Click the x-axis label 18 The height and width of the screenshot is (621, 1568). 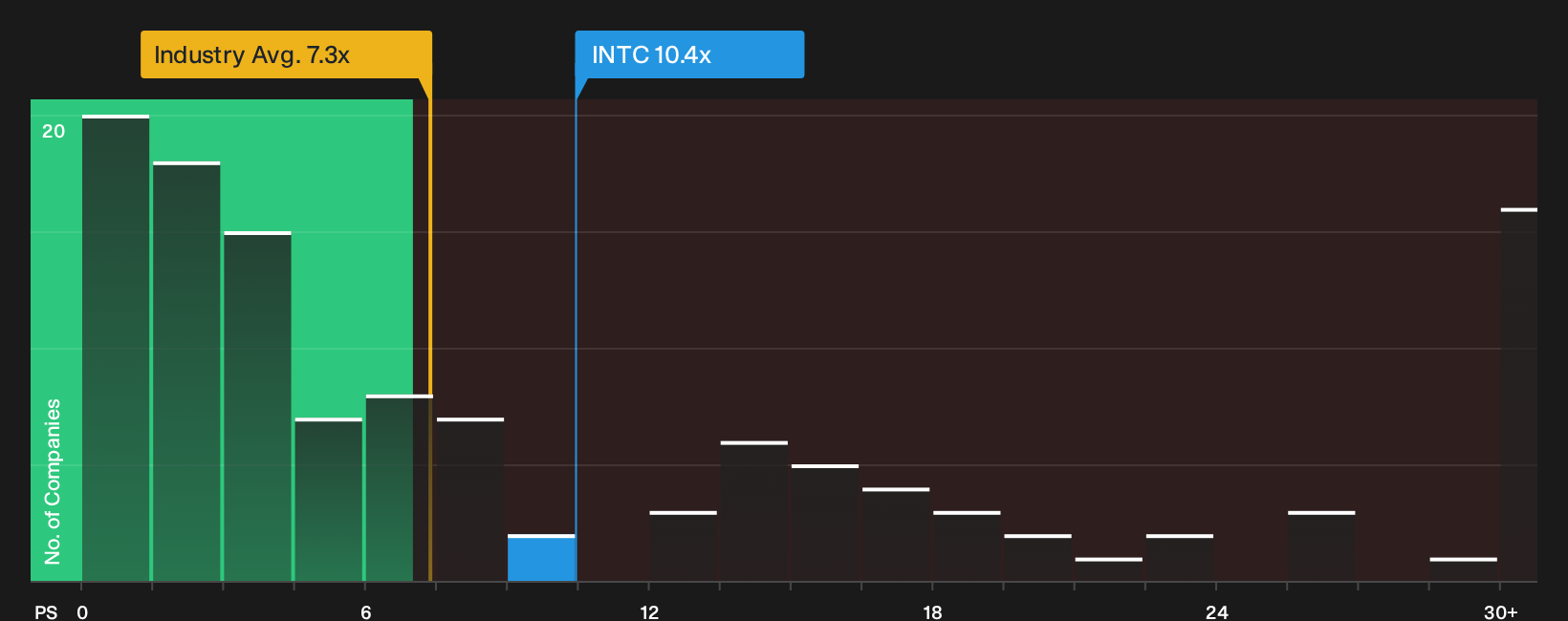point(932,612)
